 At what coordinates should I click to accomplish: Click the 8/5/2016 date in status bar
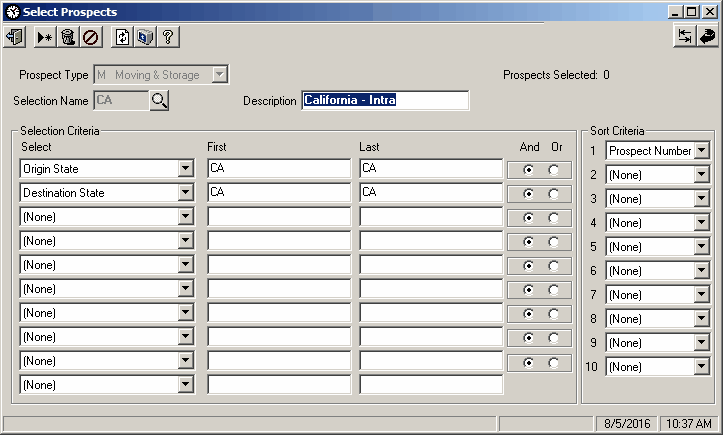tap(627, 423)
